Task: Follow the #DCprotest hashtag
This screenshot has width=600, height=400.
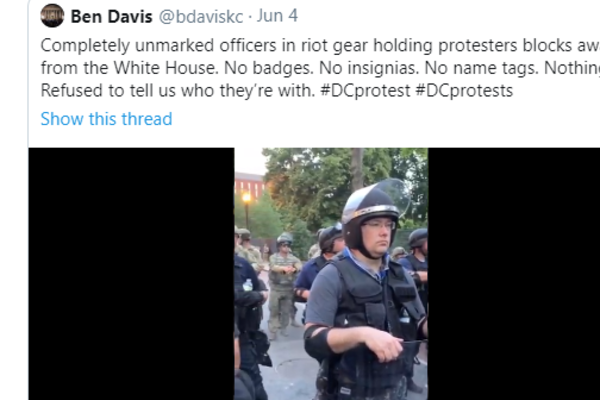Action: [x=365, y=91]
